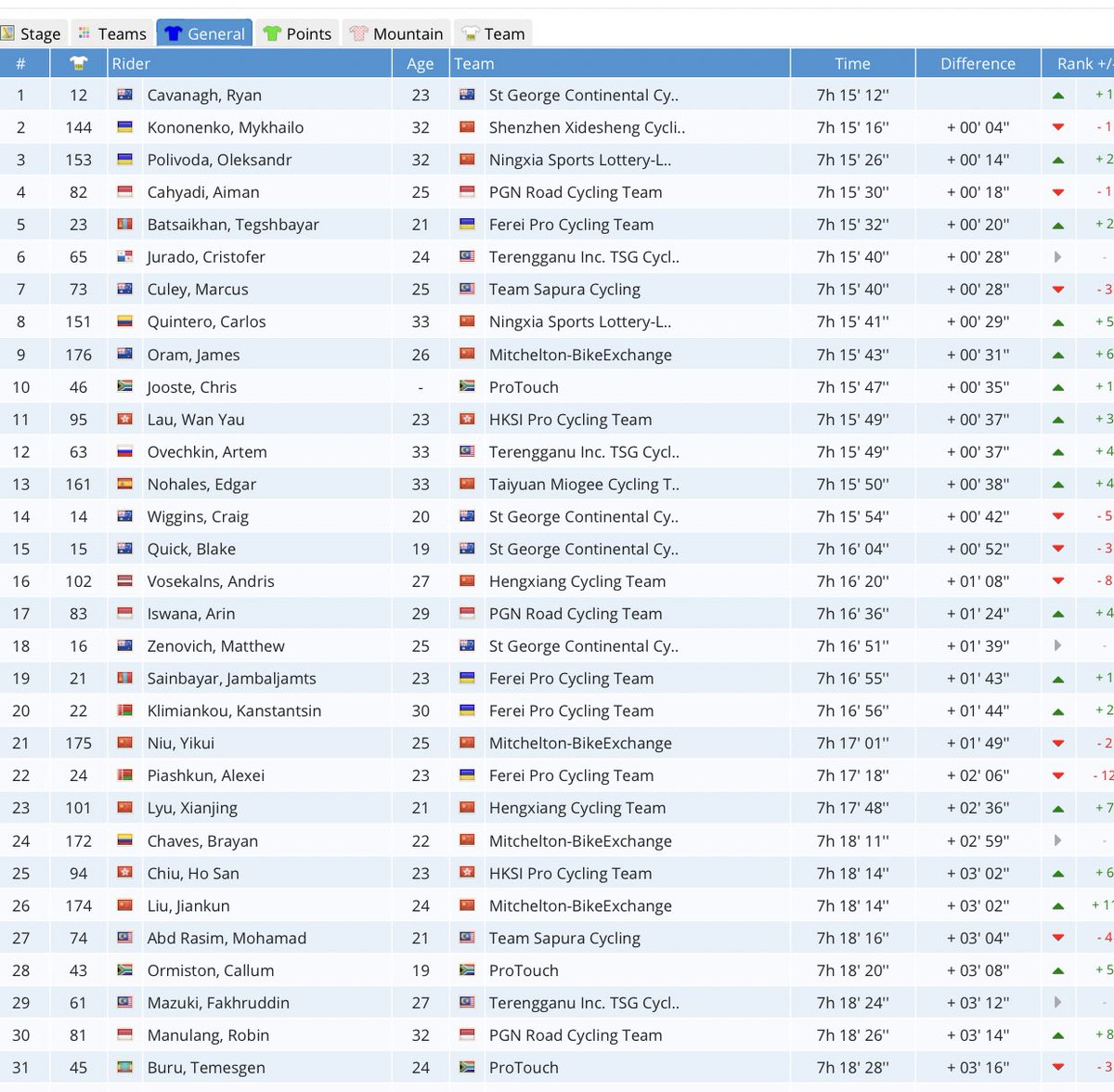Click the Spanish flag beside Nohales, Edgar
Viewport: 1114px width, 1092px height.
tap(124, 484)
